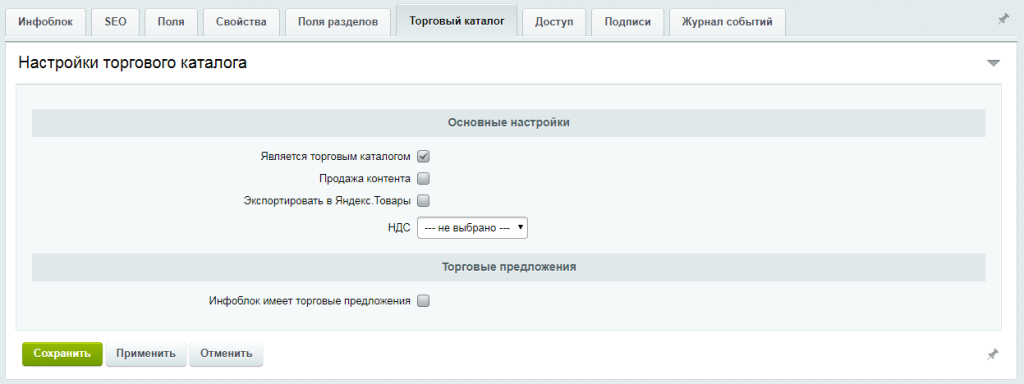Screen dimensions: 1024x384
Task: Click the Торговые предложения section header
Action: [509, 267]
